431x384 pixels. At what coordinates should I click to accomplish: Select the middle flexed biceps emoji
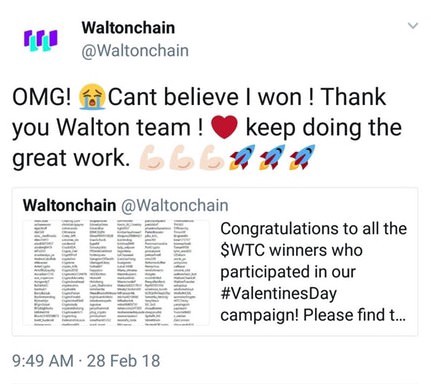pos(182,158)
